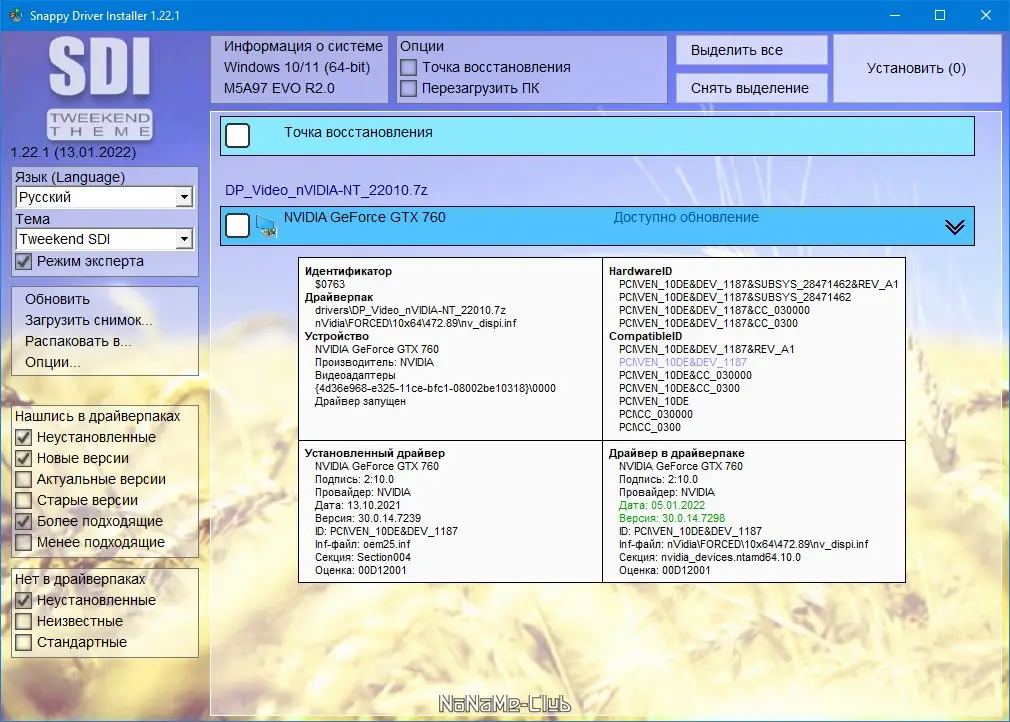Click the Tweekend Theme badge
Image resolution: width=1010 pixels, height=722 pixels.
[x=100, y=124]
